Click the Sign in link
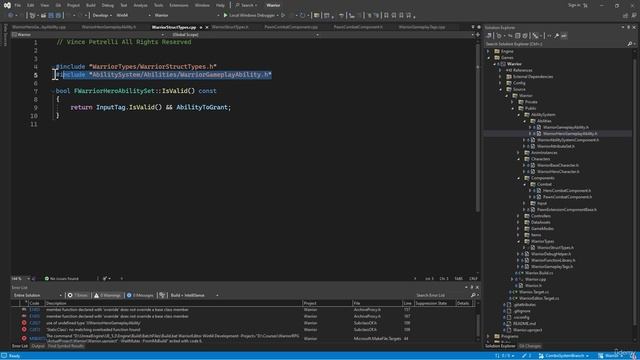This screenshot has height=360, width=640. coord(574,5)
